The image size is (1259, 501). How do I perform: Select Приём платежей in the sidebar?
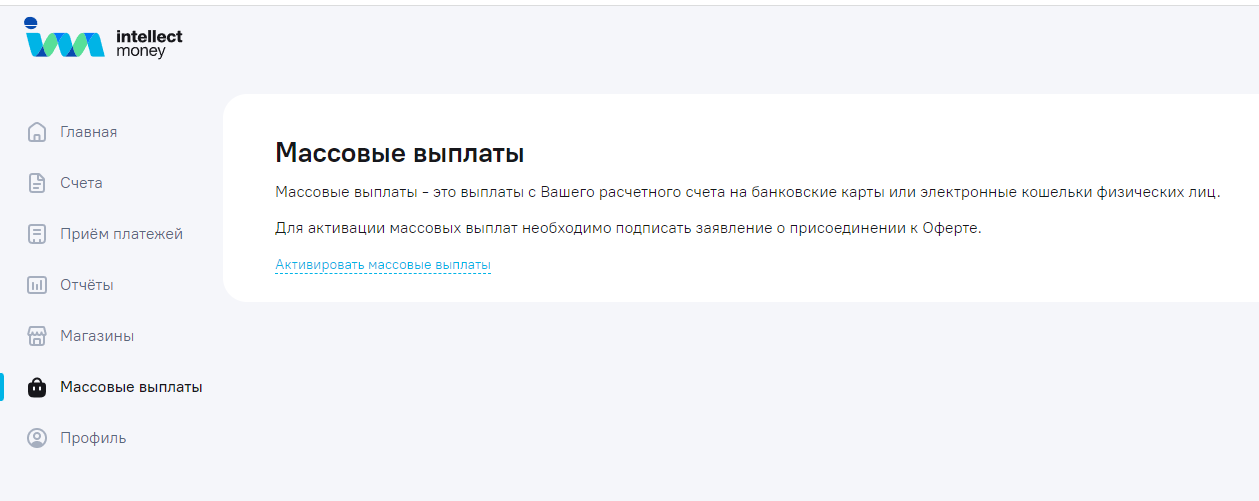coord(121,234)
